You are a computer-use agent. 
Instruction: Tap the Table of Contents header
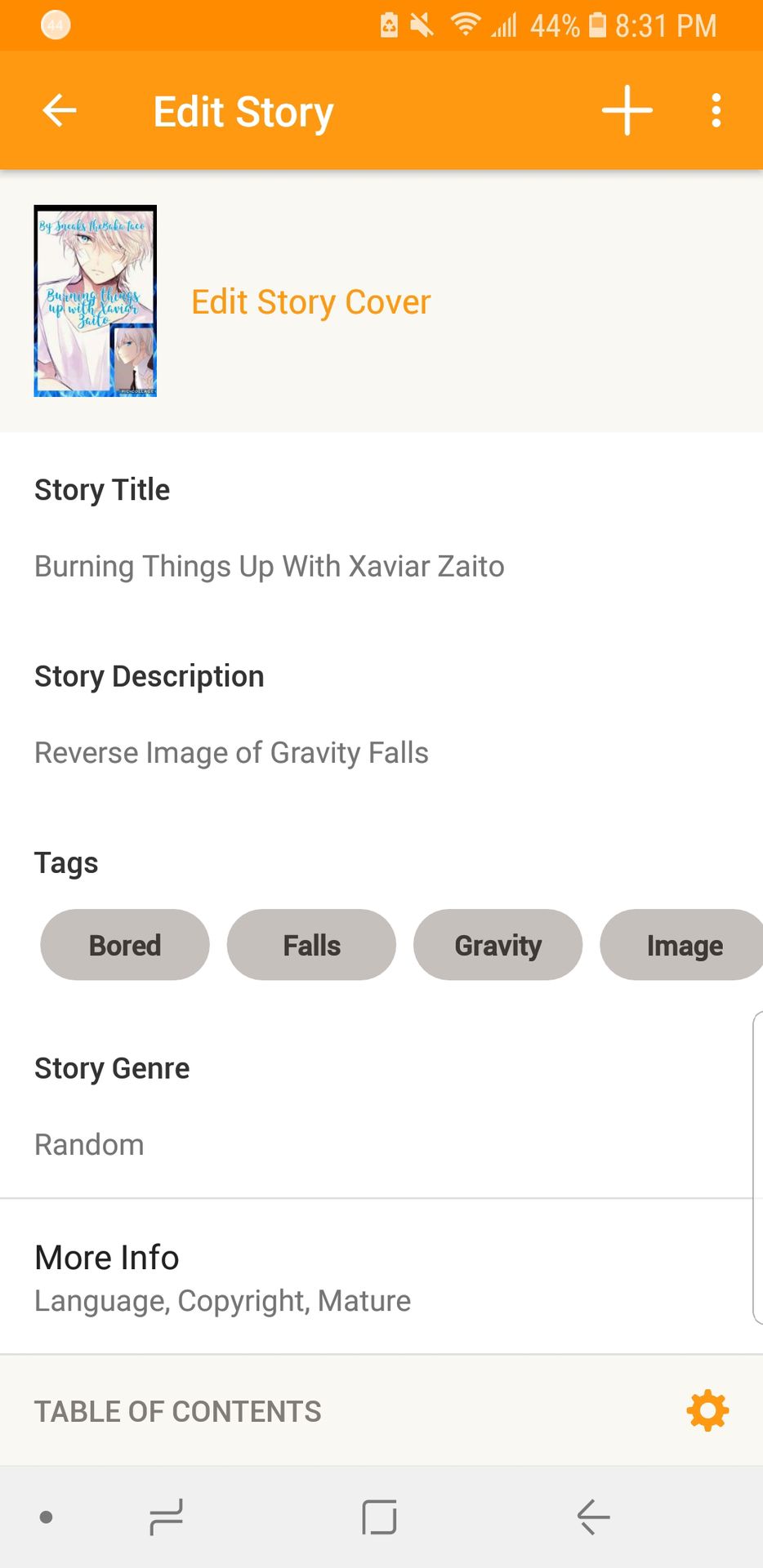(x=177, y=1411)
